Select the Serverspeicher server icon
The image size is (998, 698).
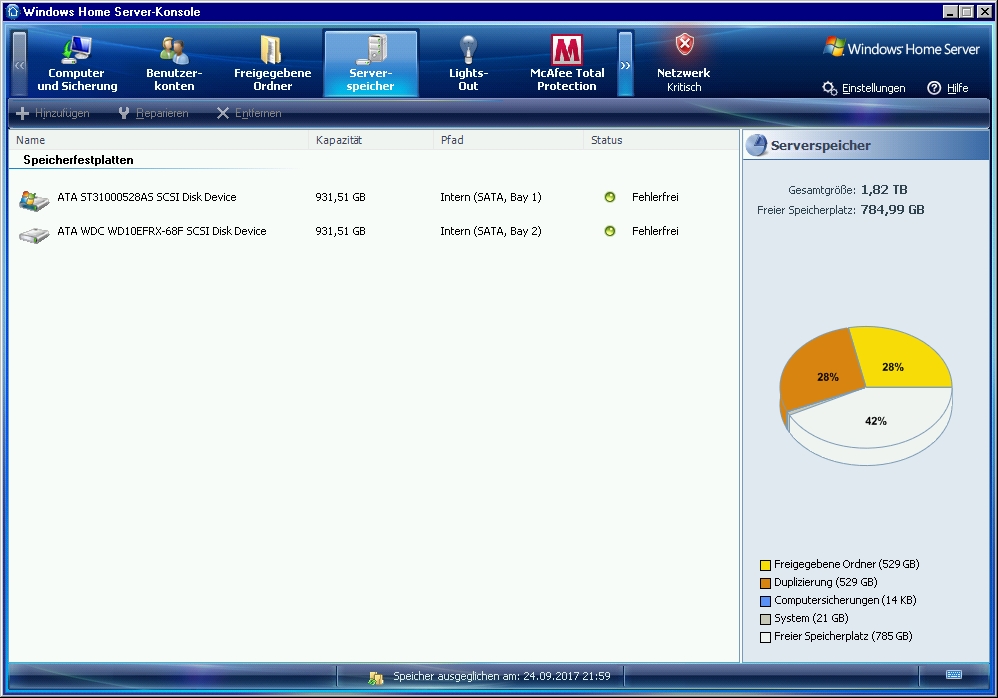371,50
